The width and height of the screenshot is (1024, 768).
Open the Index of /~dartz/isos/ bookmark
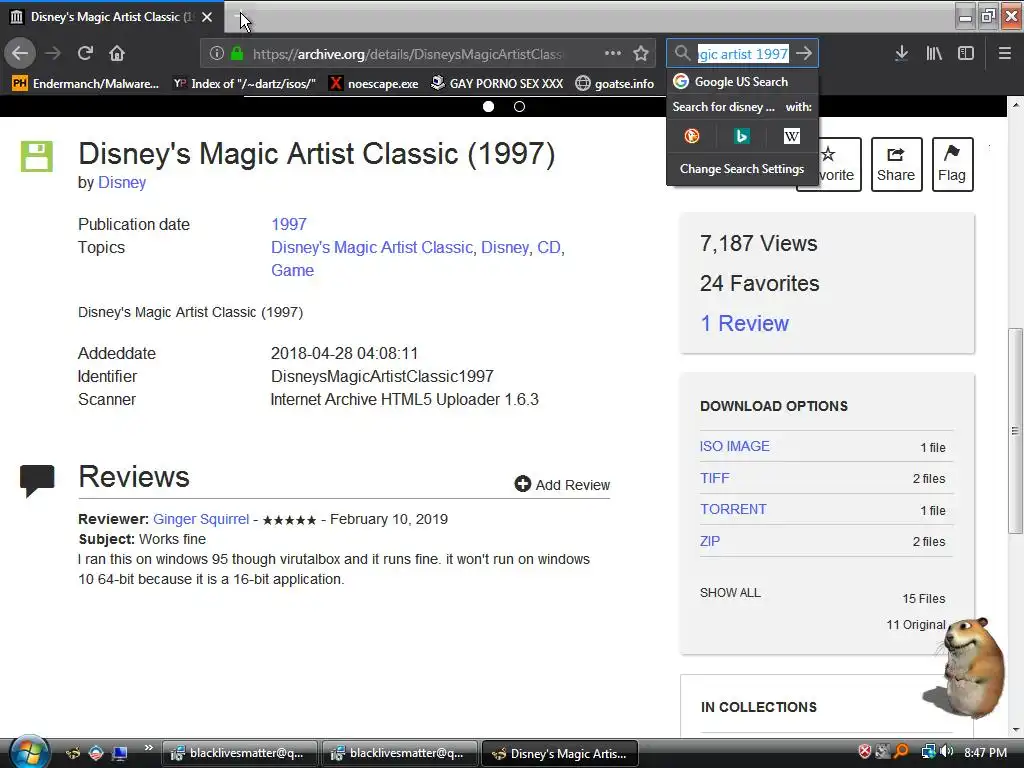coord(244,84)
